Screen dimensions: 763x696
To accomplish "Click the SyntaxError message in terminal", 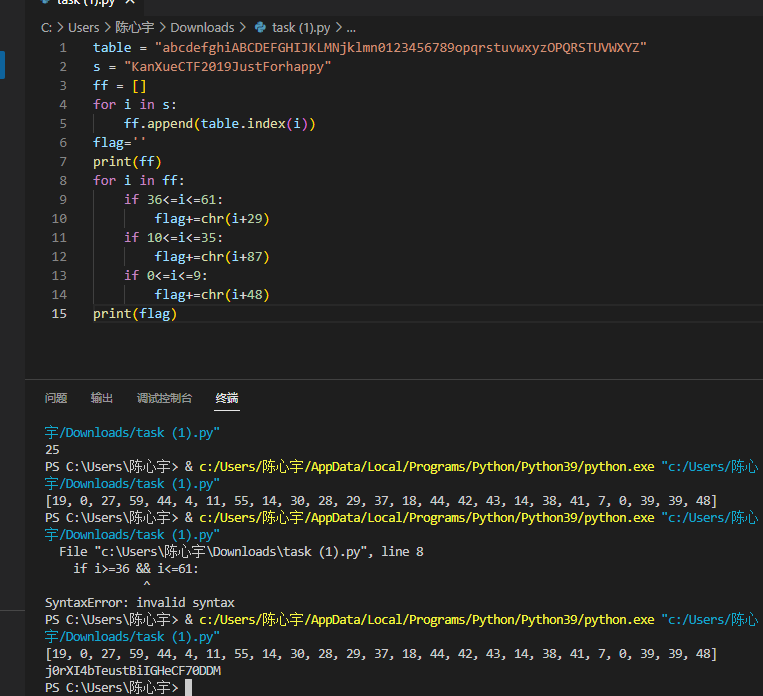I will point(140,603).
